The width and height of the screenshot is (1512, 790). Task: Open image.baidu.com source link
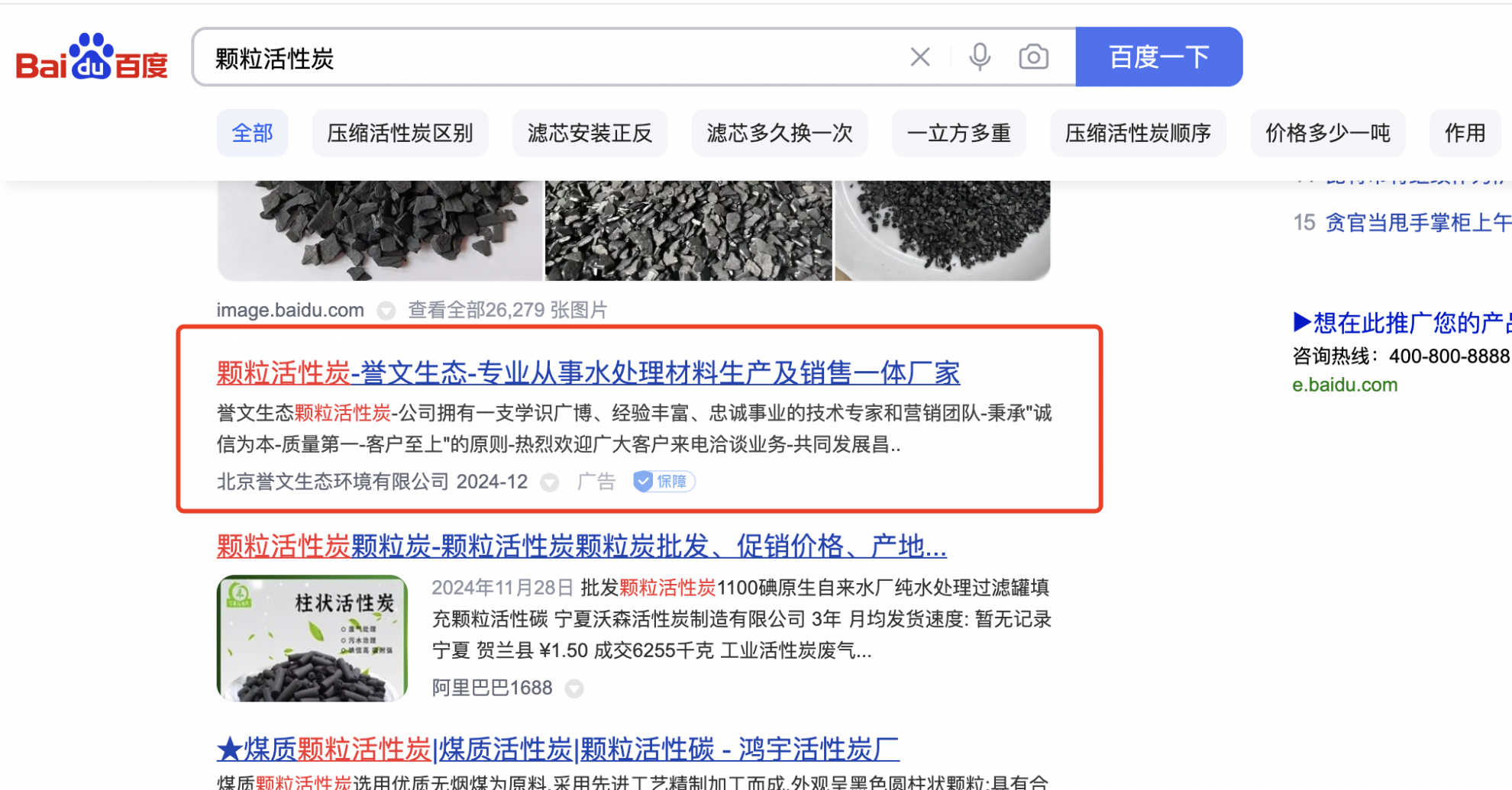(290, 310)
